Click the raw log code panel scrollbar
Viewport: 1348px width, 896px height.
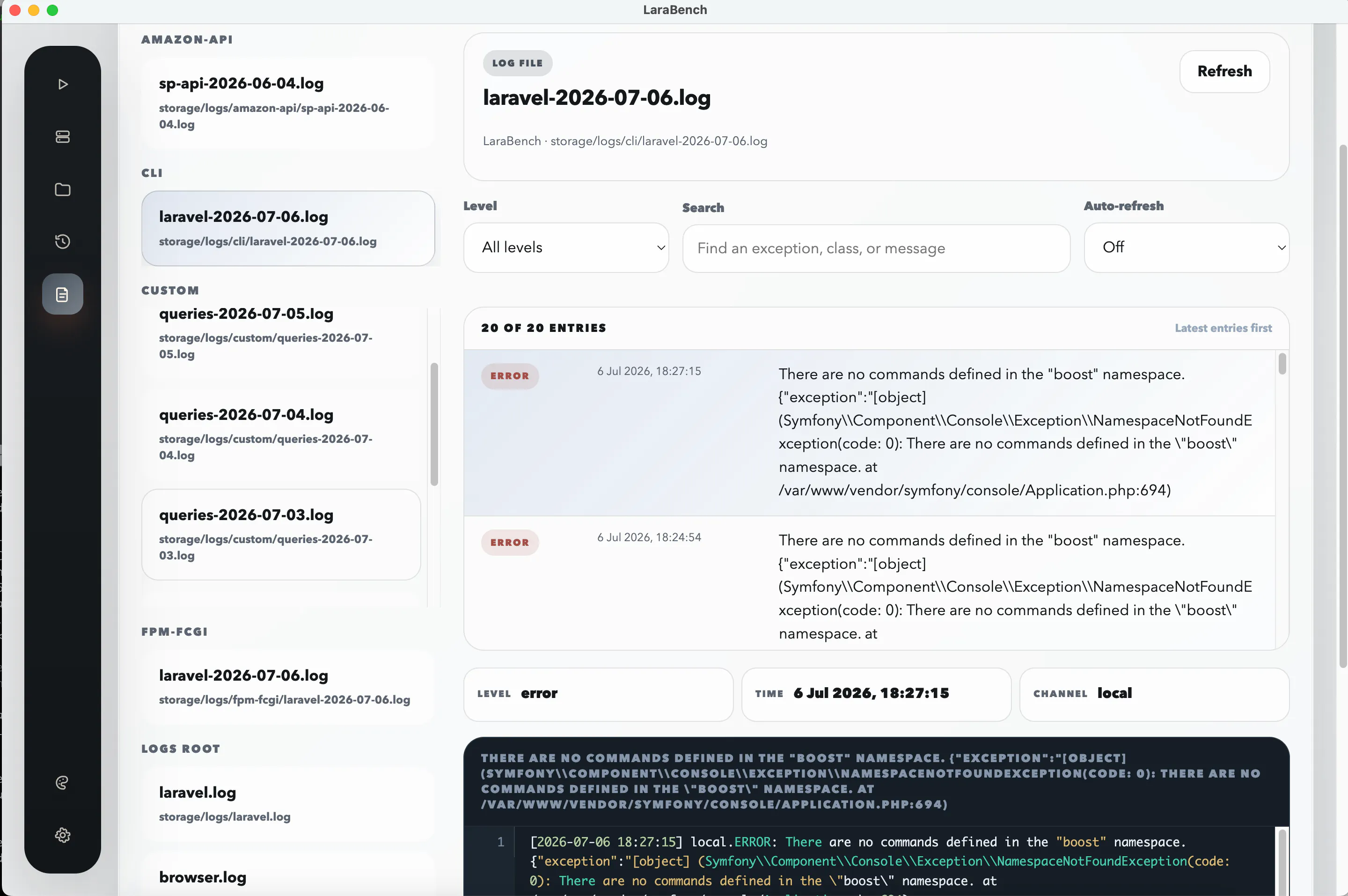[1282, 862]
